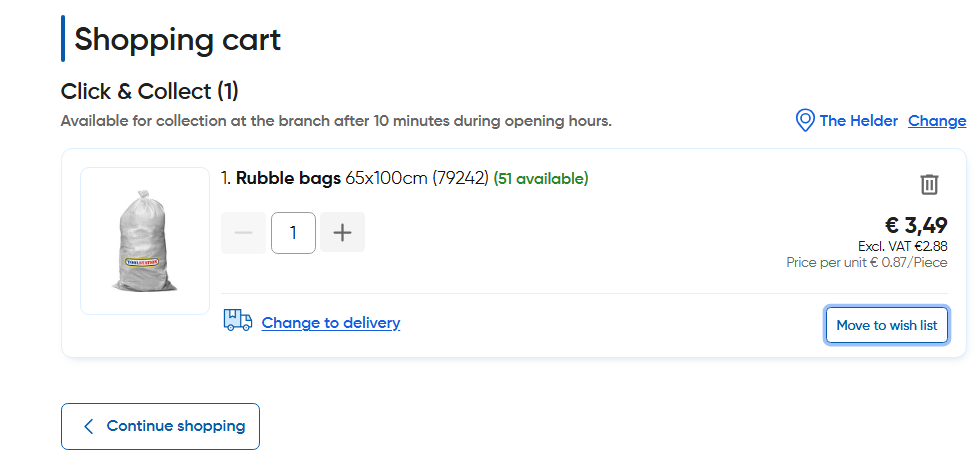Click the 51 available stock label
978x465 pixels.
pyautogui.click(x=541, y=179)
